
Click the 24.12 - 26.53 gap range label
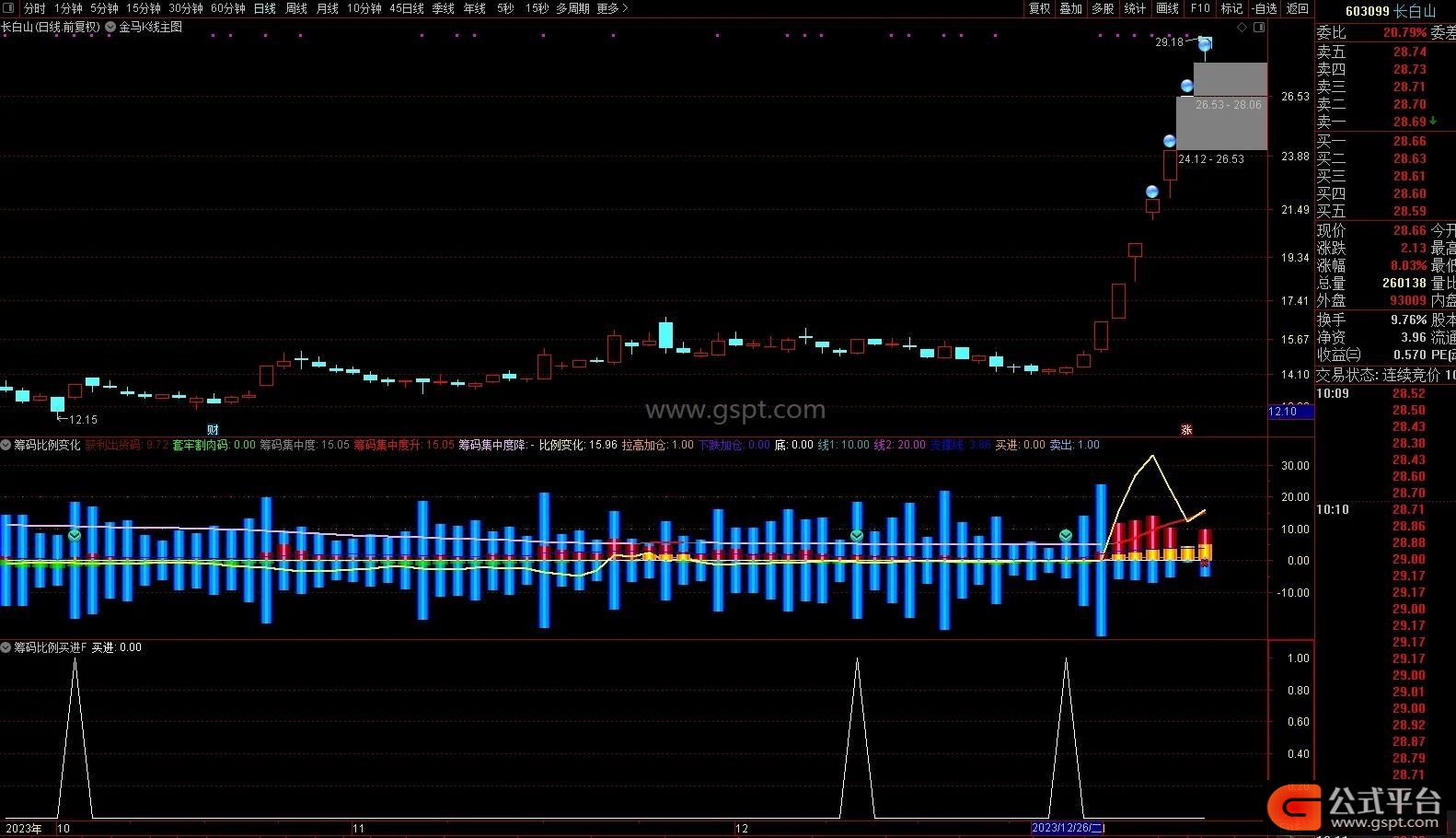click(x=1211, y=159)
